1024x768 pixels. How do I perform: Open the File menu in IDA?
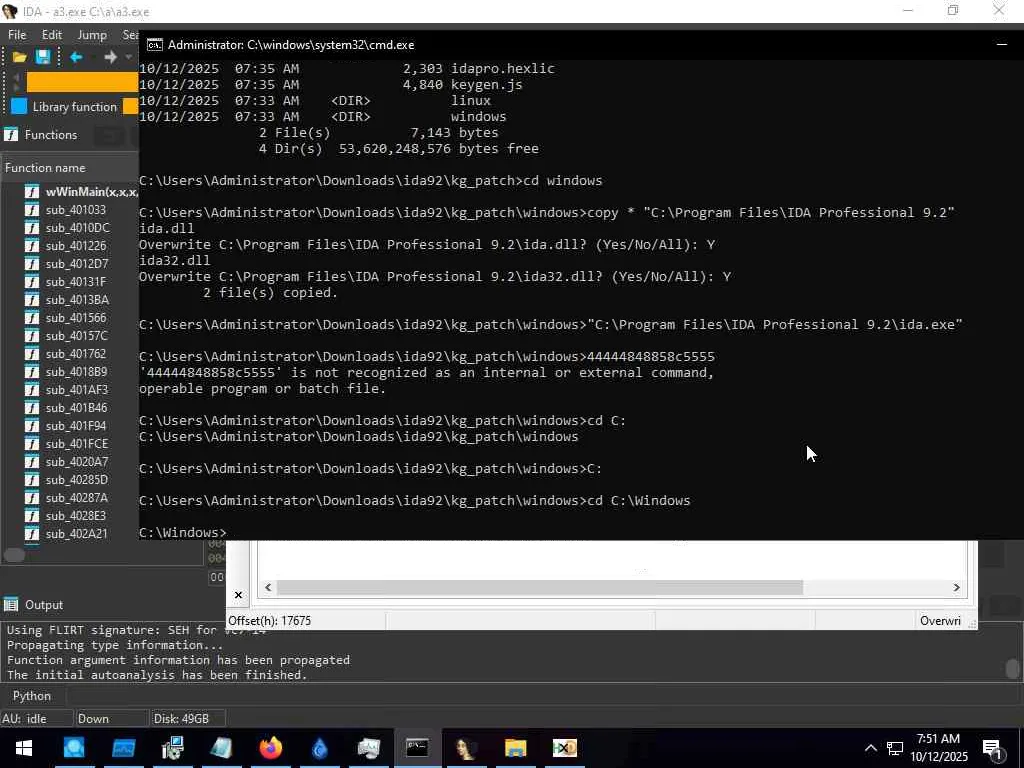[17, 35]
